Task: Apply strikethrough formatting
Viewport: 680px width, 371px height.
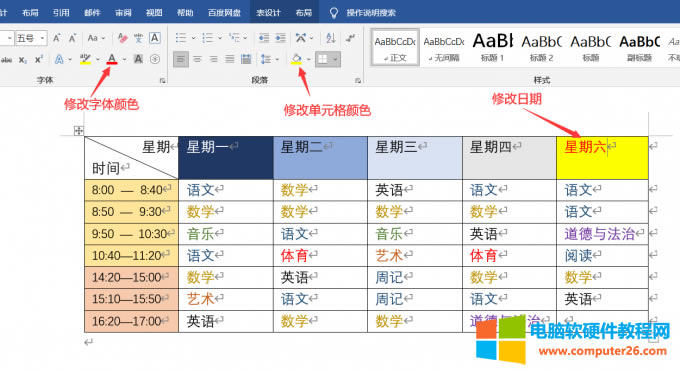Action: click(6, 59)
